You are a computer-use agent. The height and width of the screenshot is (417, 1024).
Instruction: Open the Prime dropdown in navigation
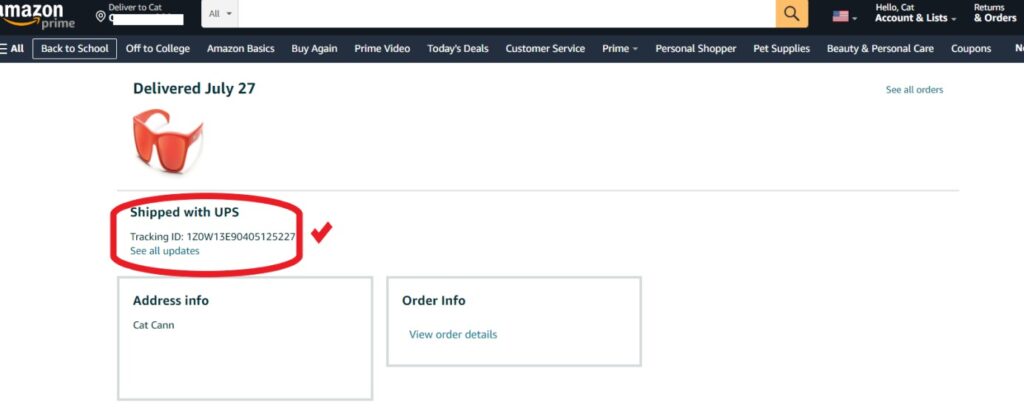click(x=619, y=48)
